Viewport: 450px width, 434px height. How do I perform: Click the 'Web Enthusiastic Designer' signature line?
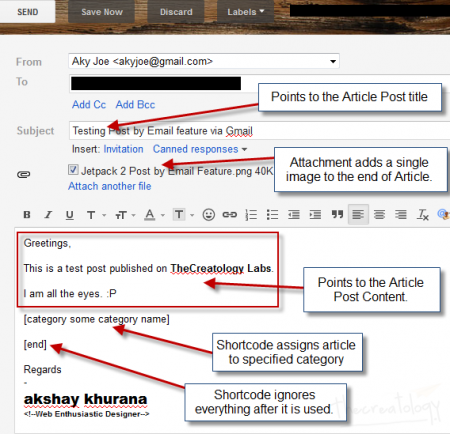[x=87, y=414]
